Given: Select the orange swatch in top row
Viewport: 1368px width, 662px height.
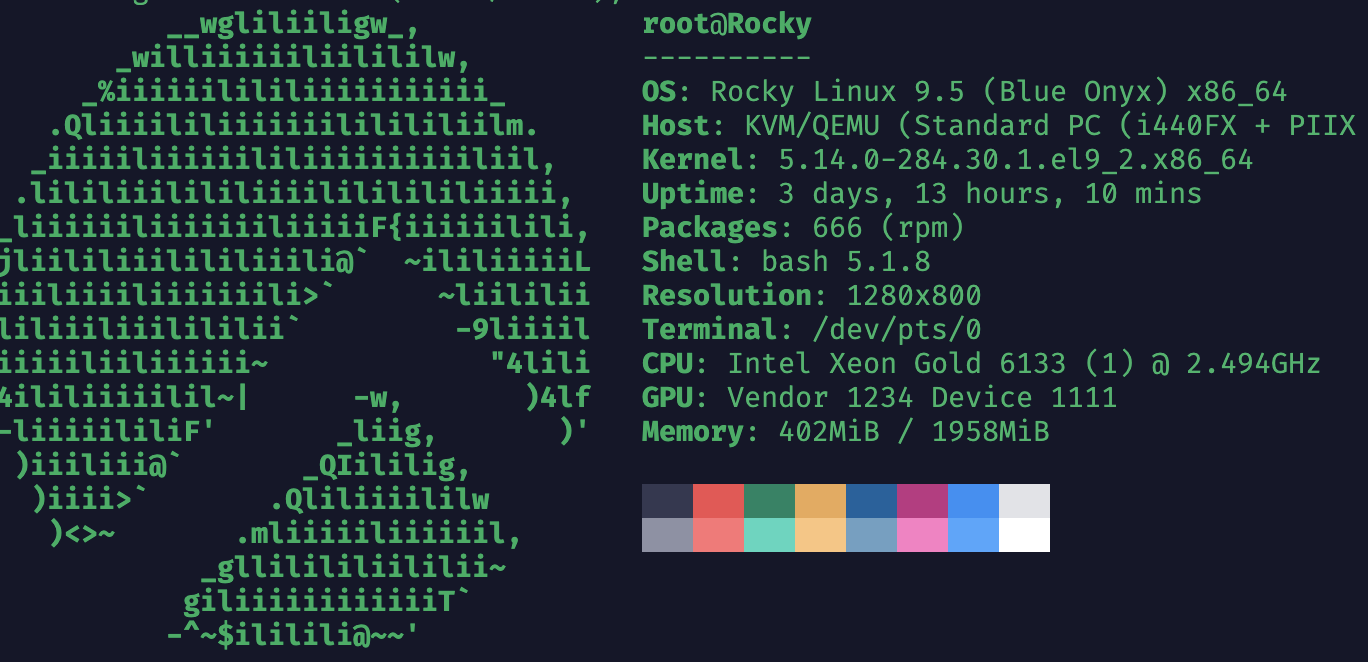Looking at the screenshot, I should 820,501.
